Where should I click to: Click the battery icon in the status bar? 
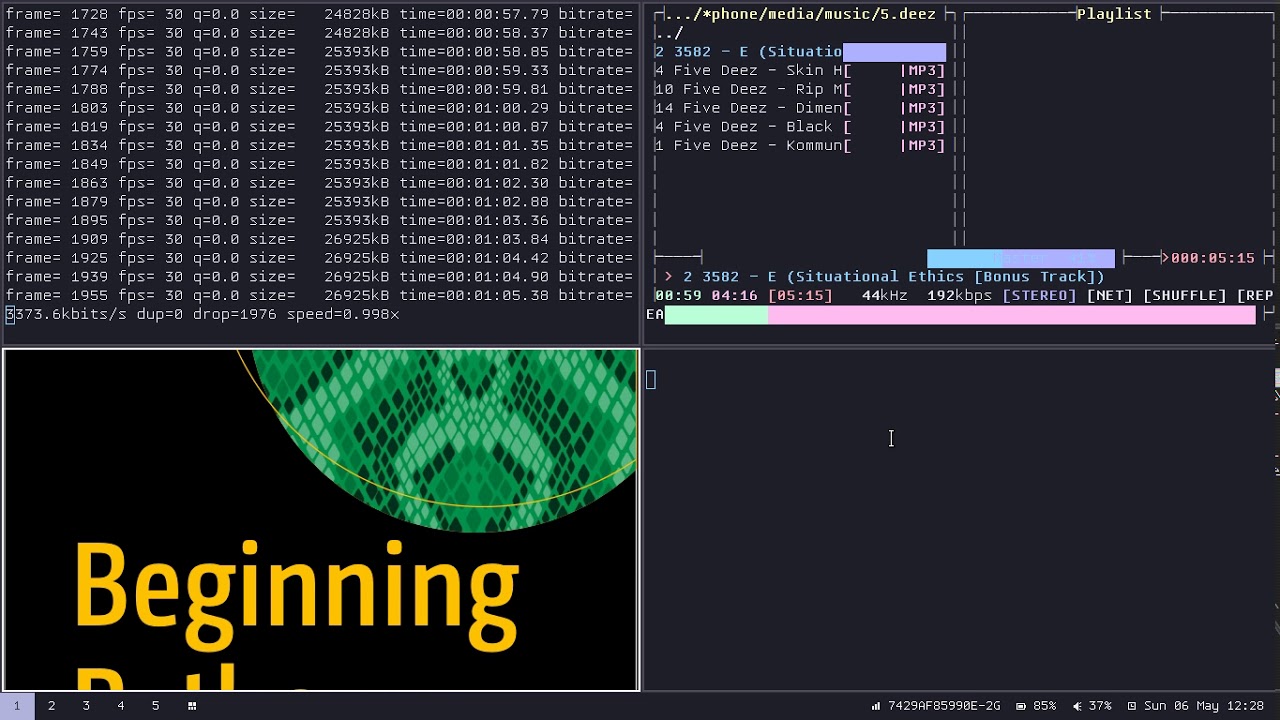(1021, 706)
